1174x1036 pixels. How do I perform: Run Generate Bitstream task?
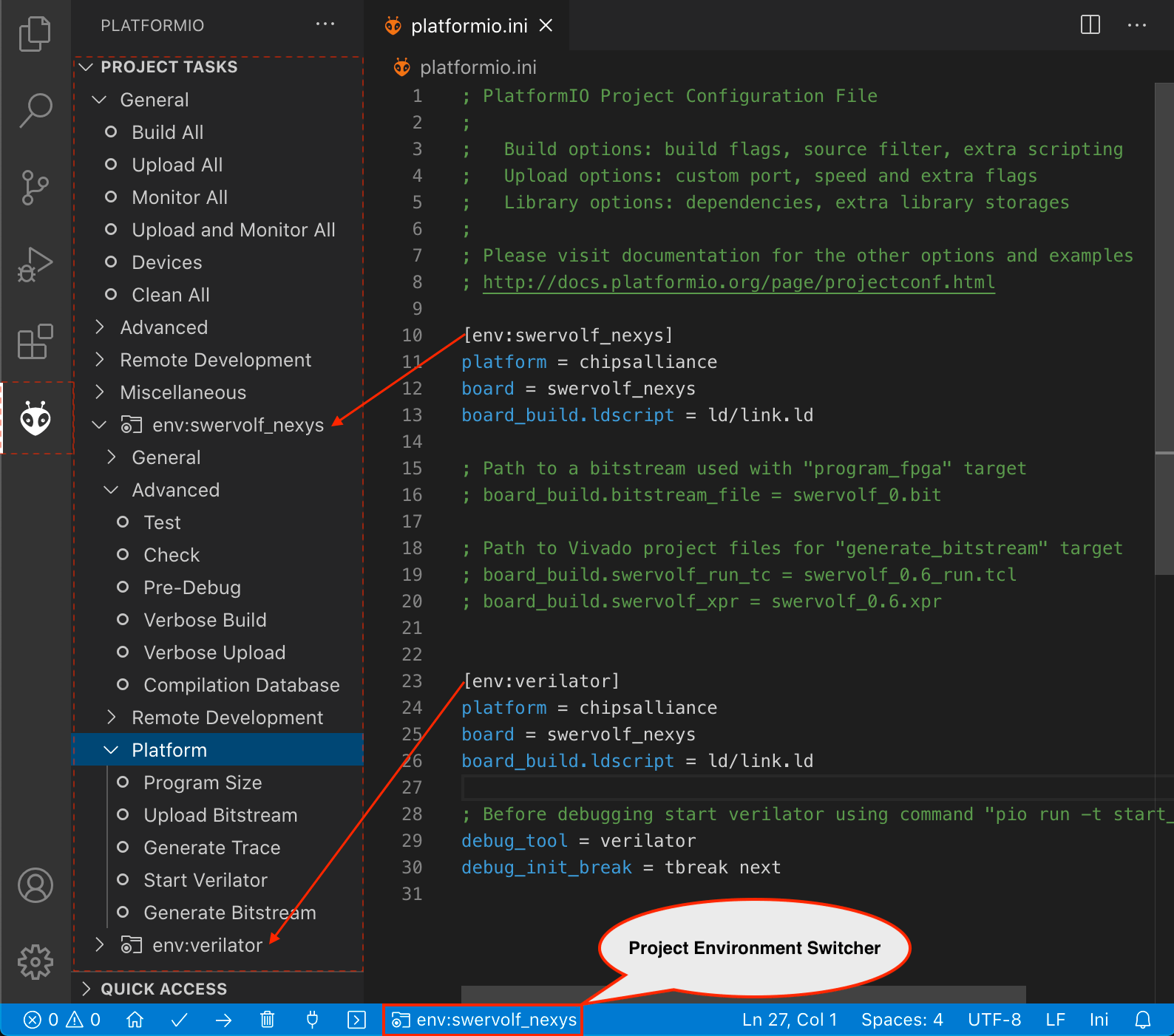(218, 913)
